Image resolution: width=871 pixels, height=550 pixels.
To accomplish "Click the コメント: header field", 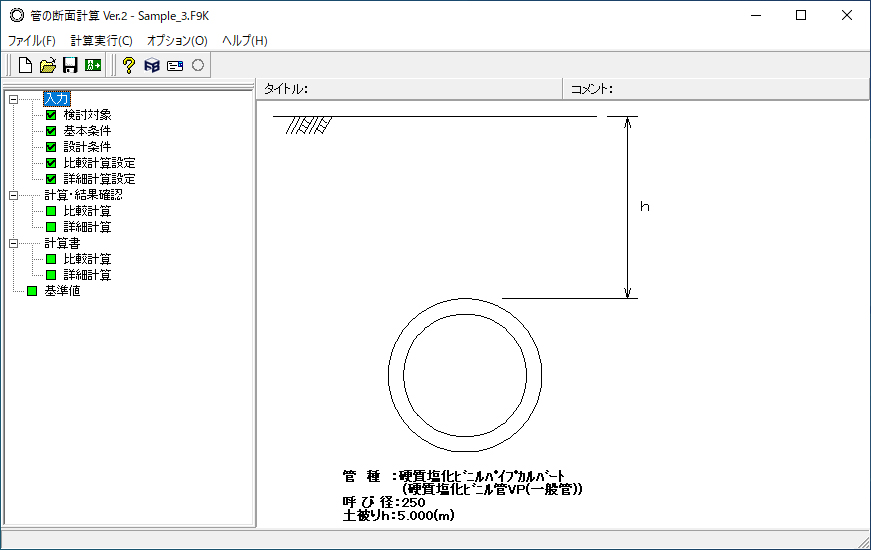I will 716,89.
